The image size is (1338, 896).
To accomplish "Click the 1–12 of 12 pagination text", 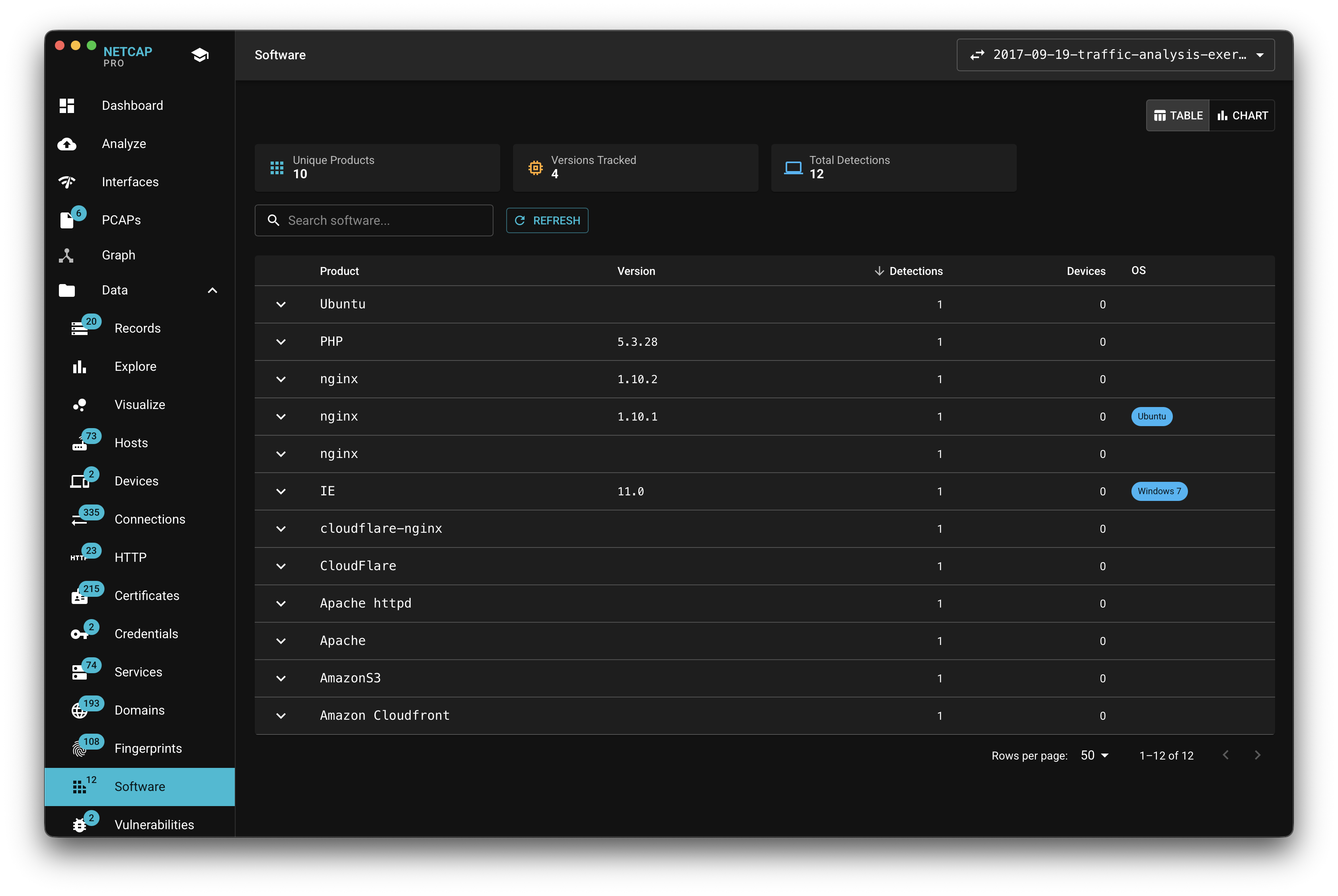I will [1166, 756].
